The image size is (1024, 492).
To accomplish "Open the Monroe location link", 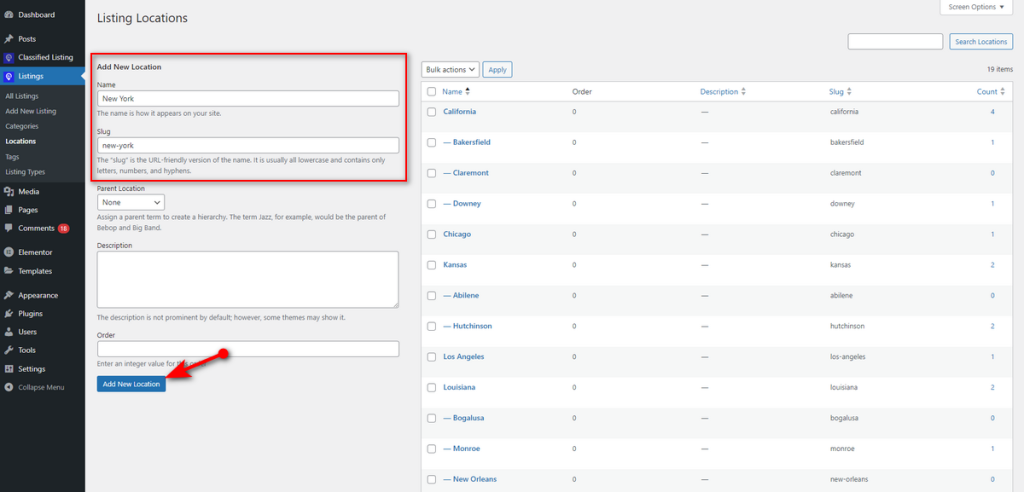I will point(464,449).
